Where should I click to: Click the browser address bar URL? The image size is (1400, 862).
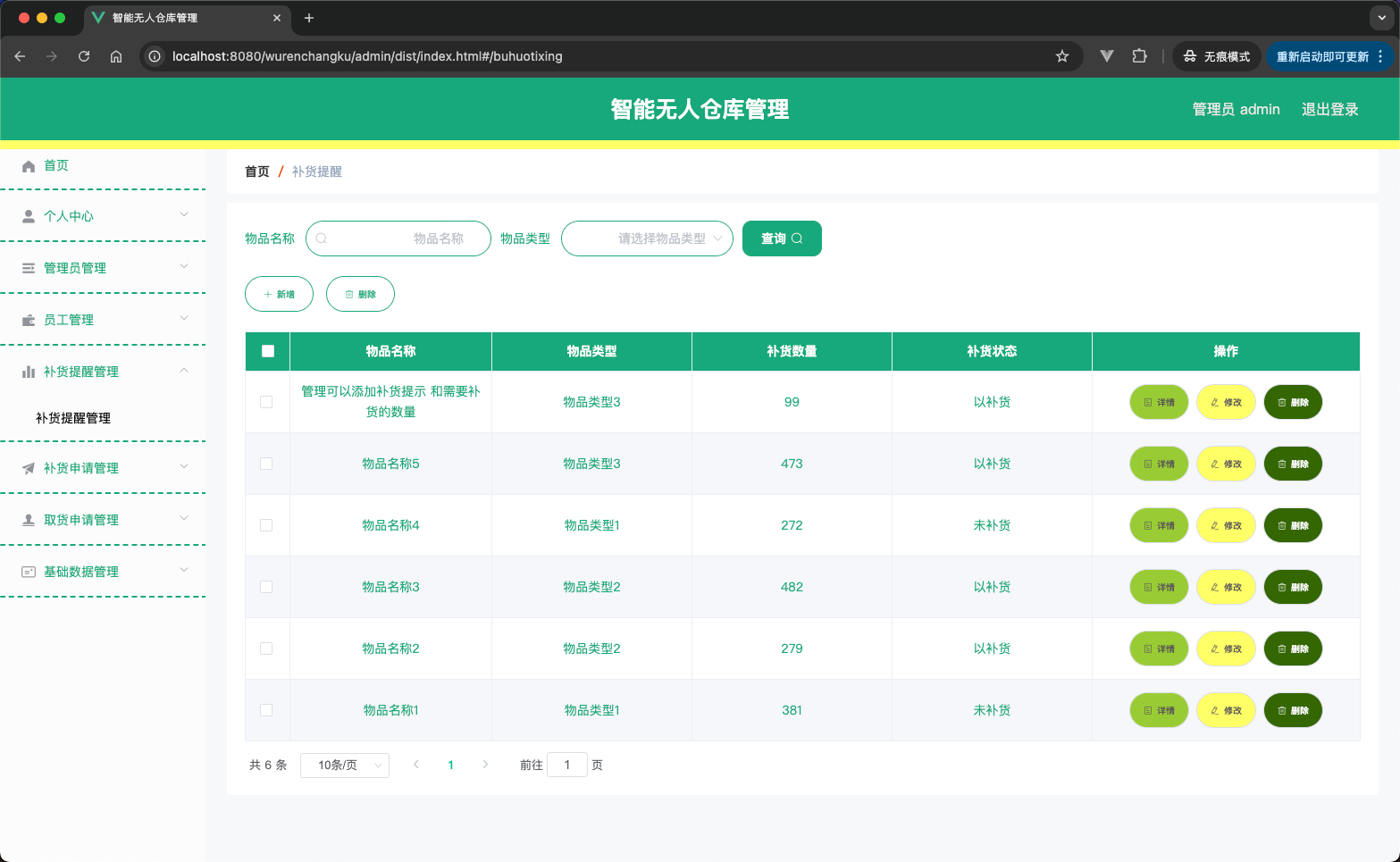[367, 56]
